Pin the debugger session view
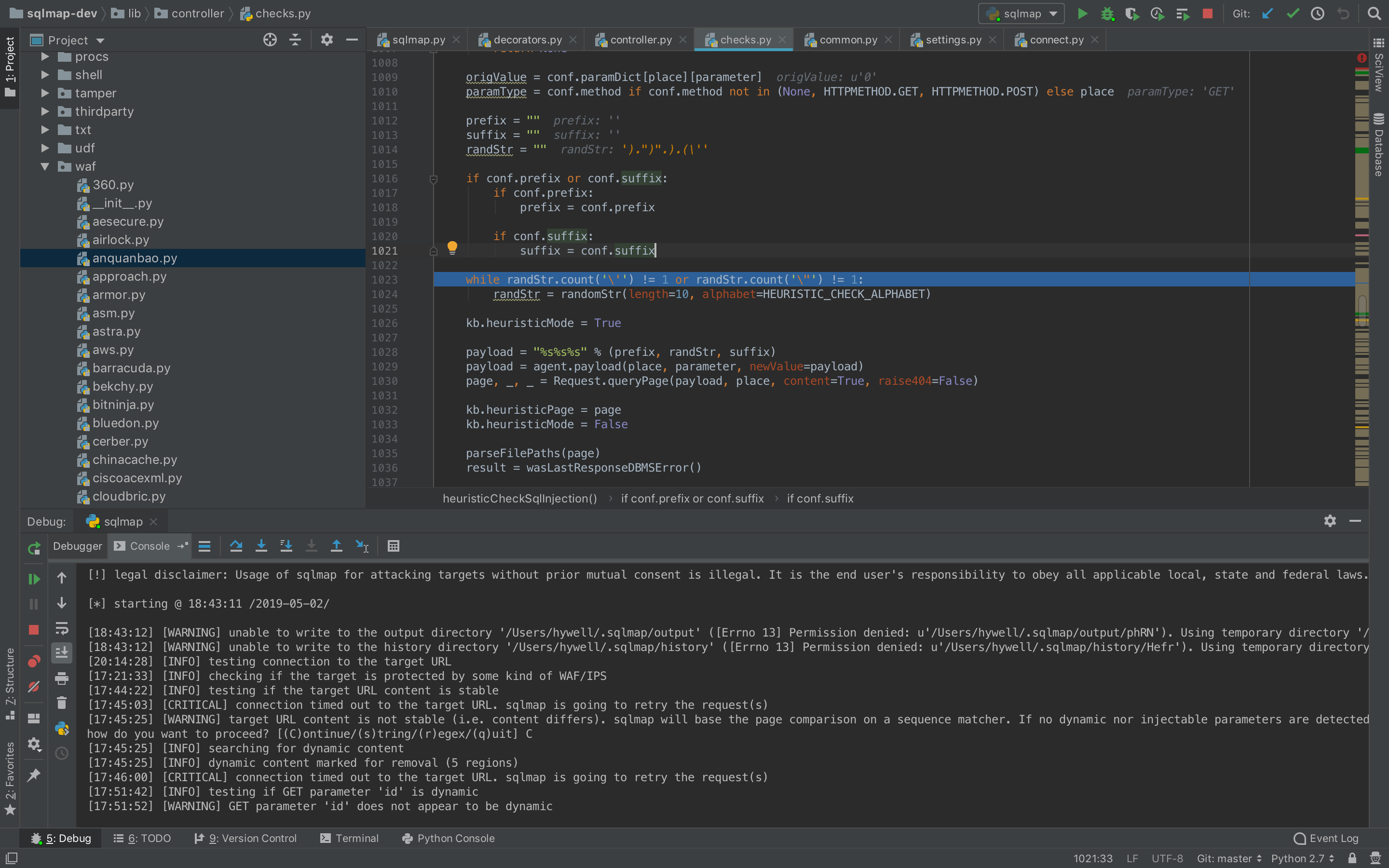The width and height of the screenshot is (1389, 868). point(33,775)
